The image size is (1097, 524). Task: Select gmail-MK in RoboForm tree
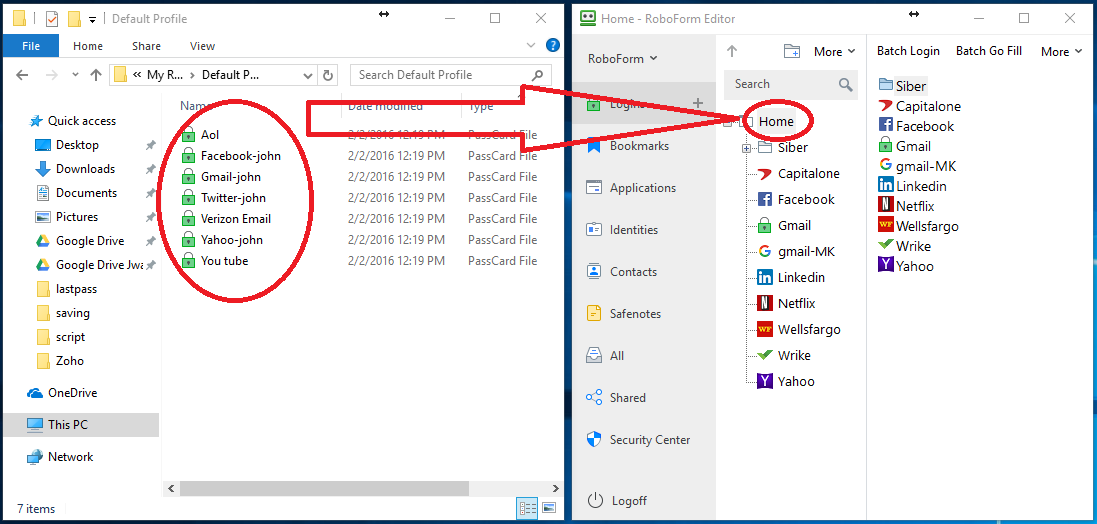[797, 251]
